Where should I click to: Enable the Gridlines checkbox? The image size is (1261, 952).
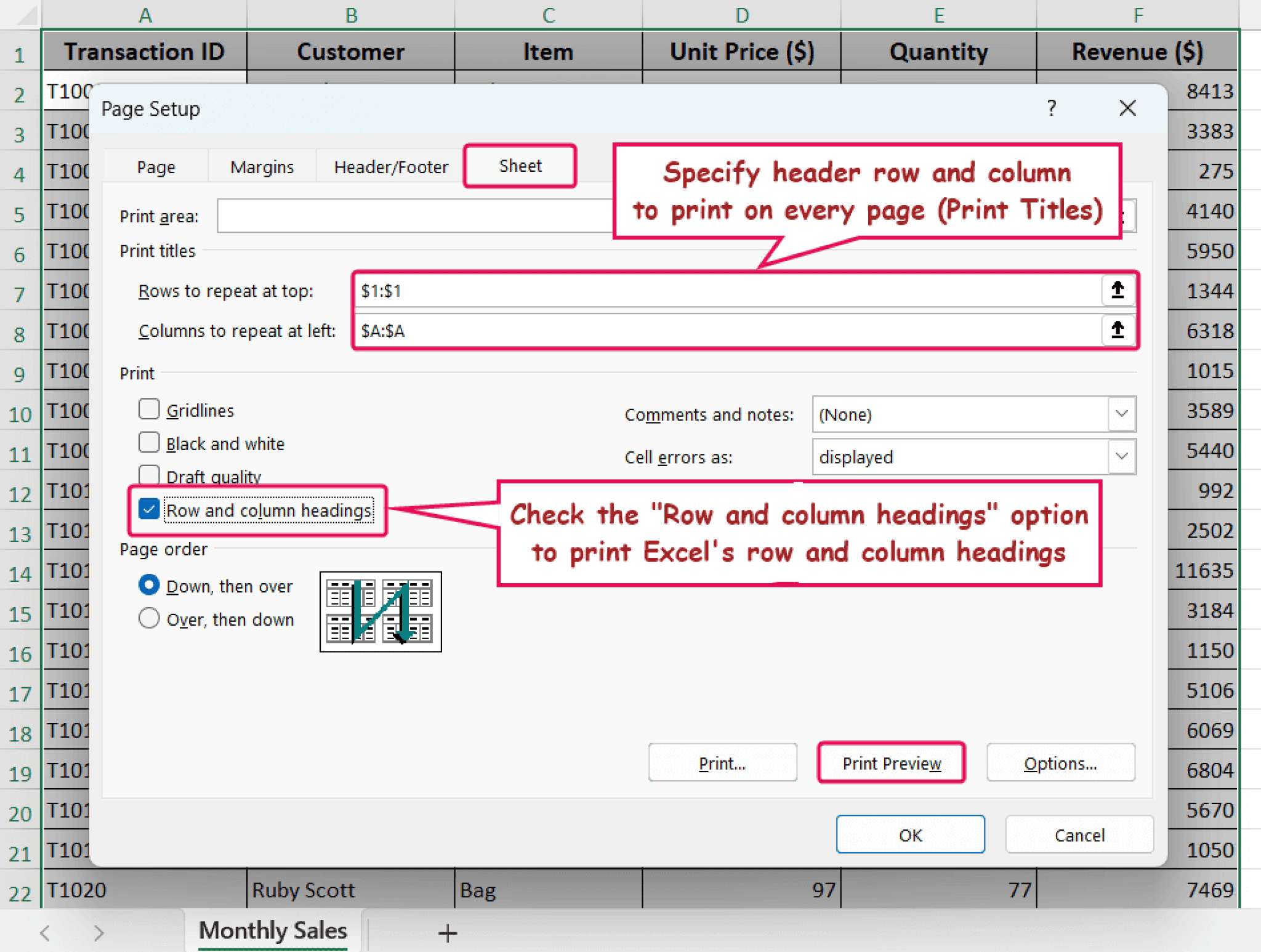coord(149,409)
